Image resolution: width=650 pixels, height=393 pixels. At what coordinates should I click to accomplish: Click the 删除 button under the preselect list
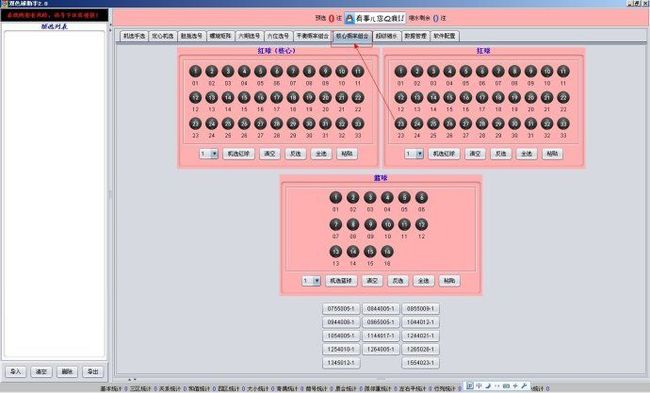pos(67,371)
